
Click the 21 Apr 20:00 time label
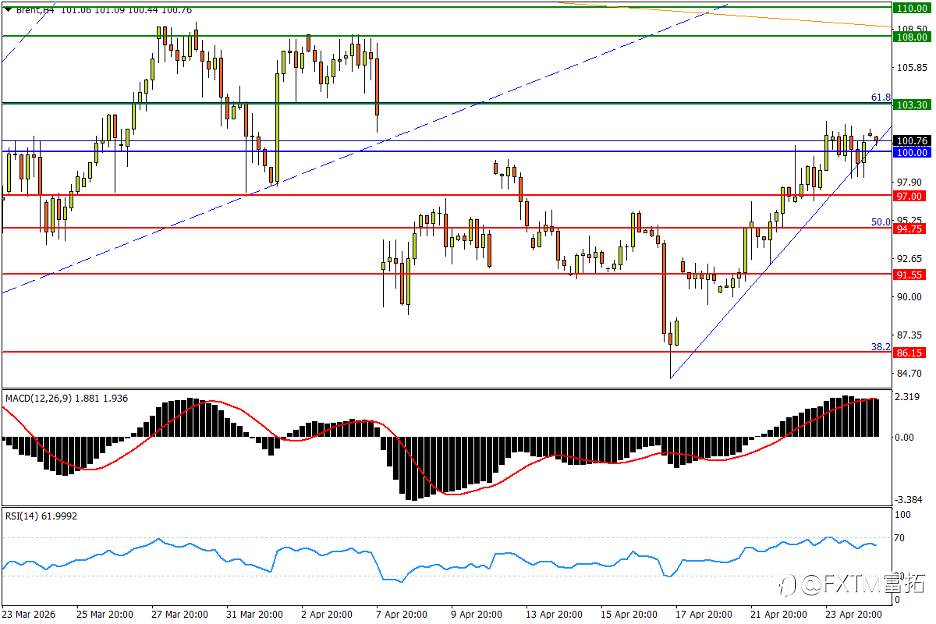(778, 614)
